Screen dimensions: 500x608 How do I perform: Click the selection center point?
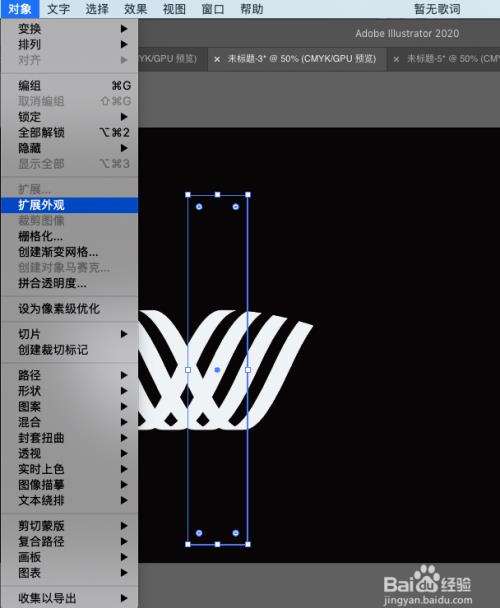217,370
